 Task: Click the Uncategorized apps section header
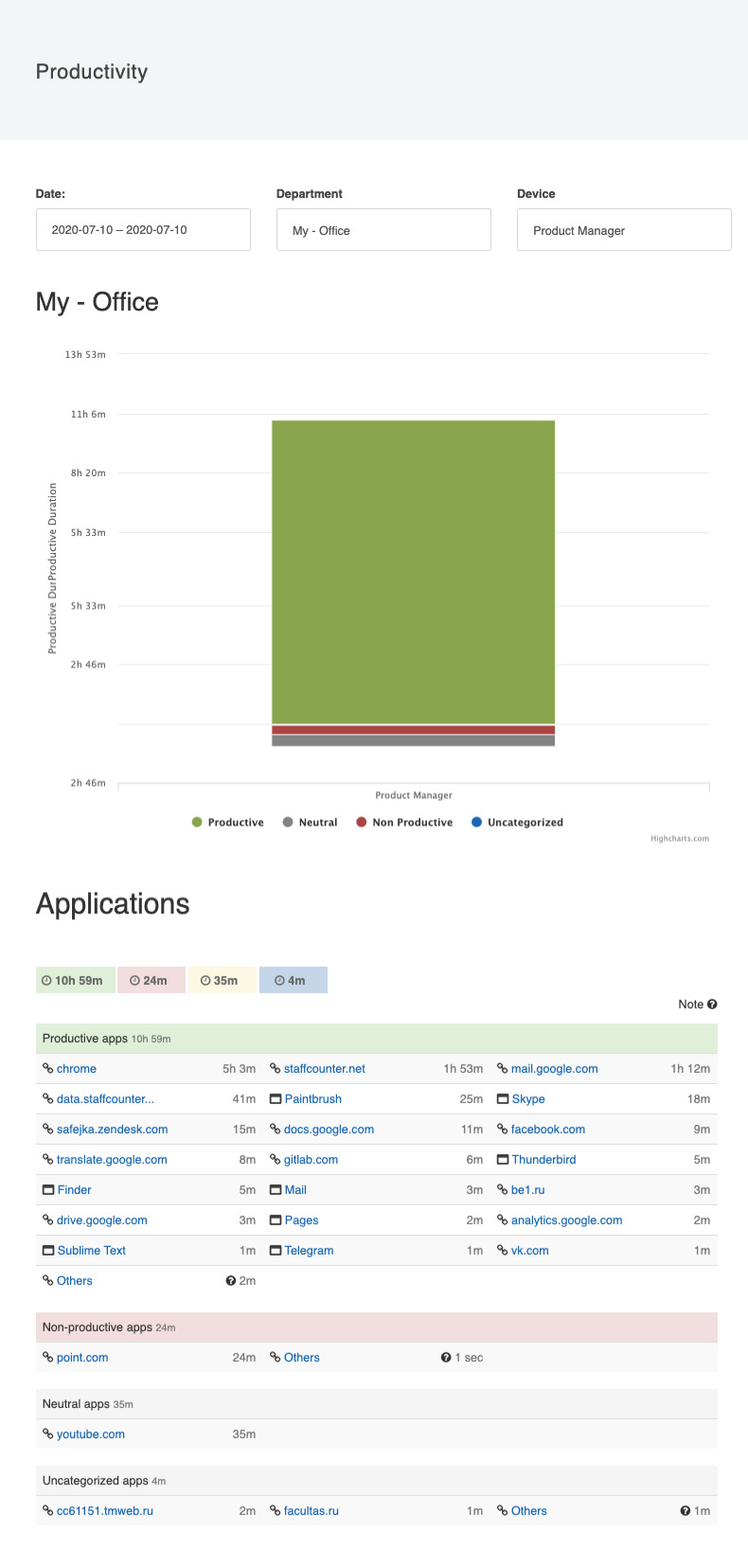pyautogui.click(x=377, y=1481)
